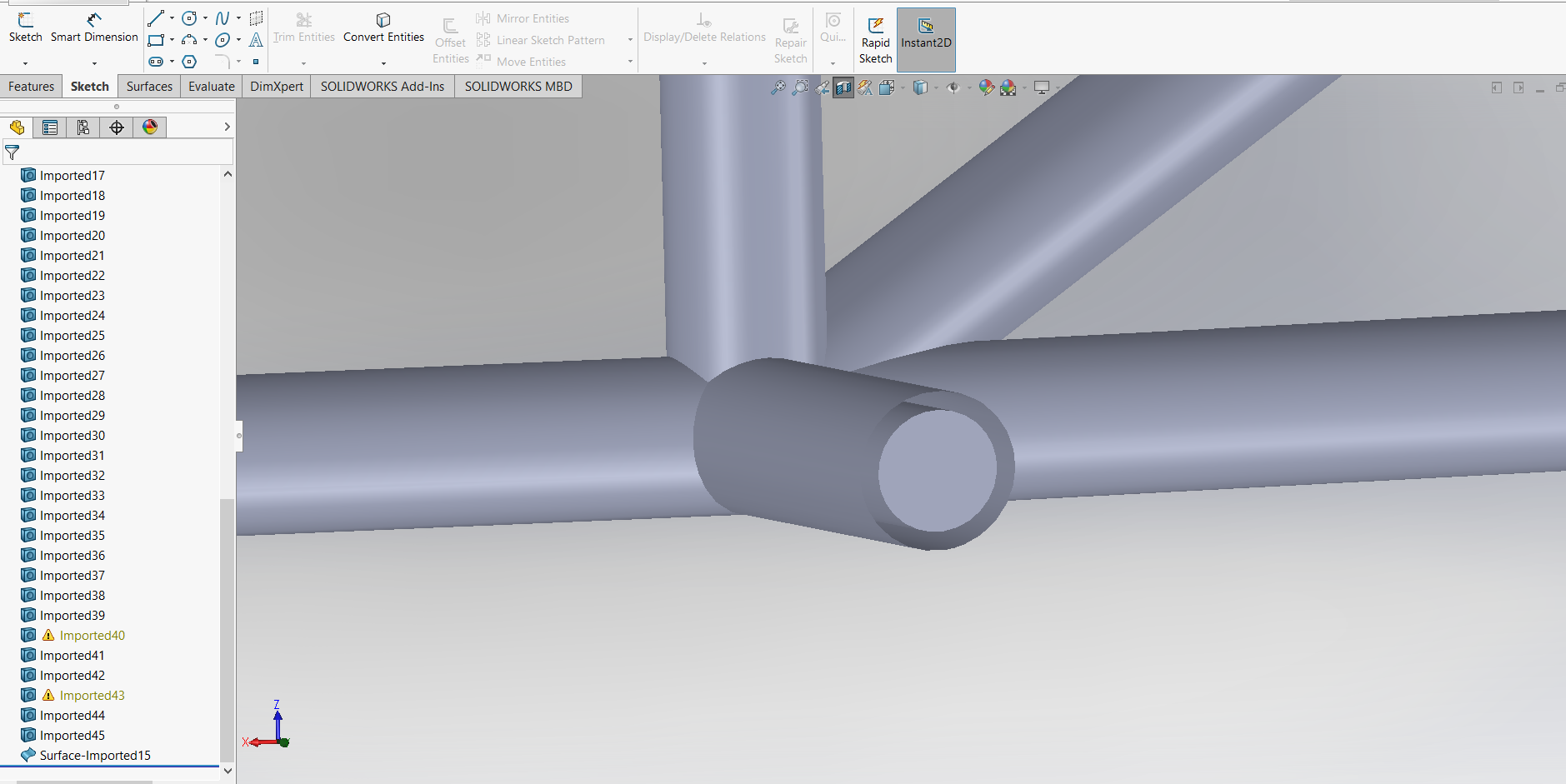Click the Hide/Show Items icon
Image resolution: width=1566 pixels, height=784 pixels.
953,87
